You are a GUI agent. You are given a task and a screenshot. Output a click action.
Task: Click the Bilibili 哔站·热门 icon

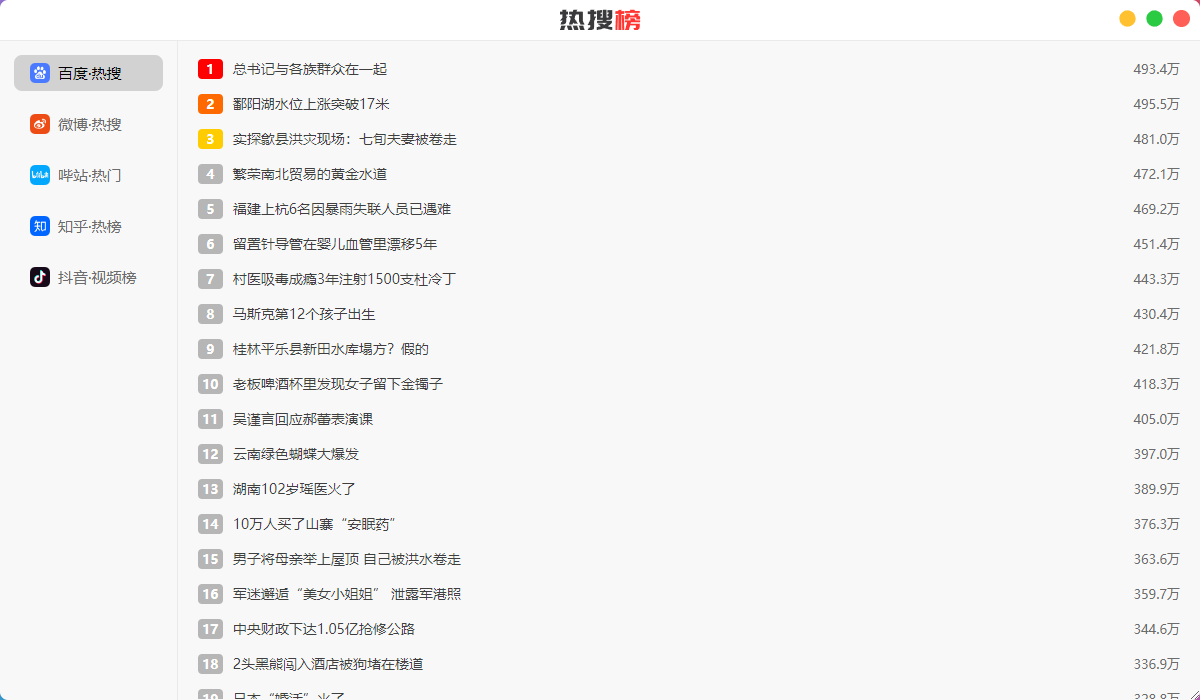click(x=41, y=175)
